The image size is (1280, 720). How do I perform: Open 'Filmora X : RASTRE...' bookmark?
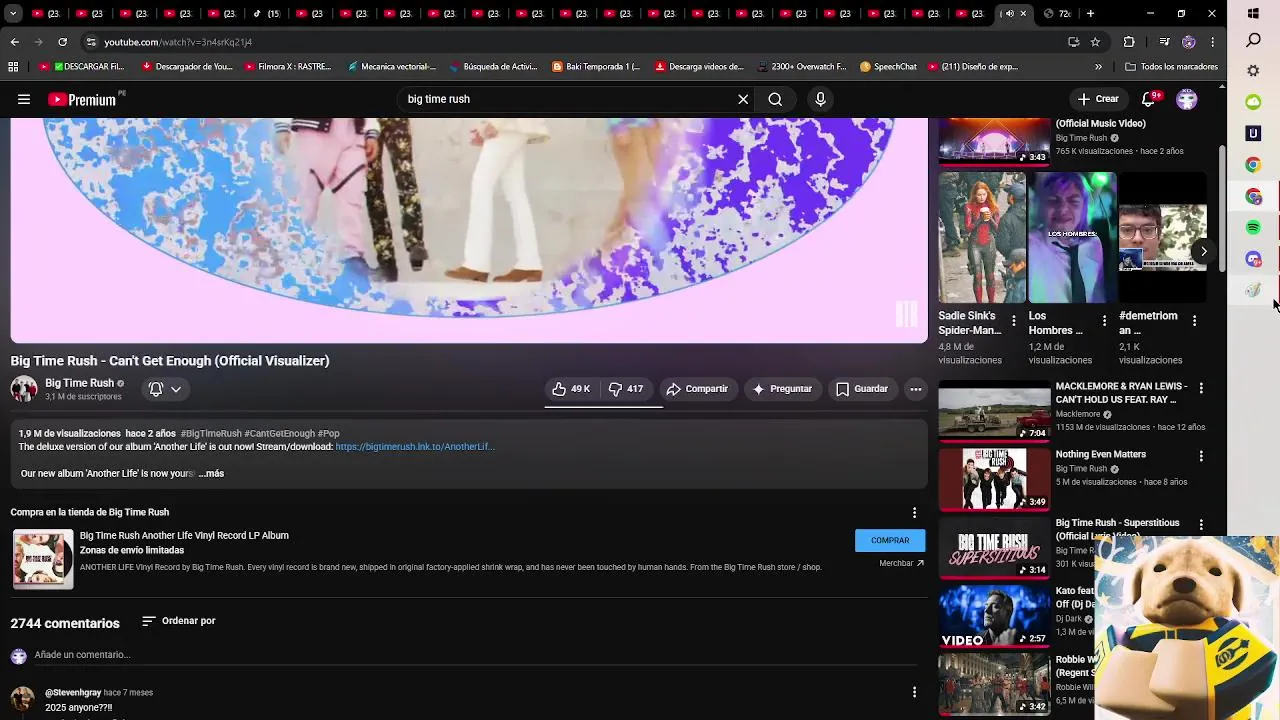pyautogui.click(x=287, y=67)
